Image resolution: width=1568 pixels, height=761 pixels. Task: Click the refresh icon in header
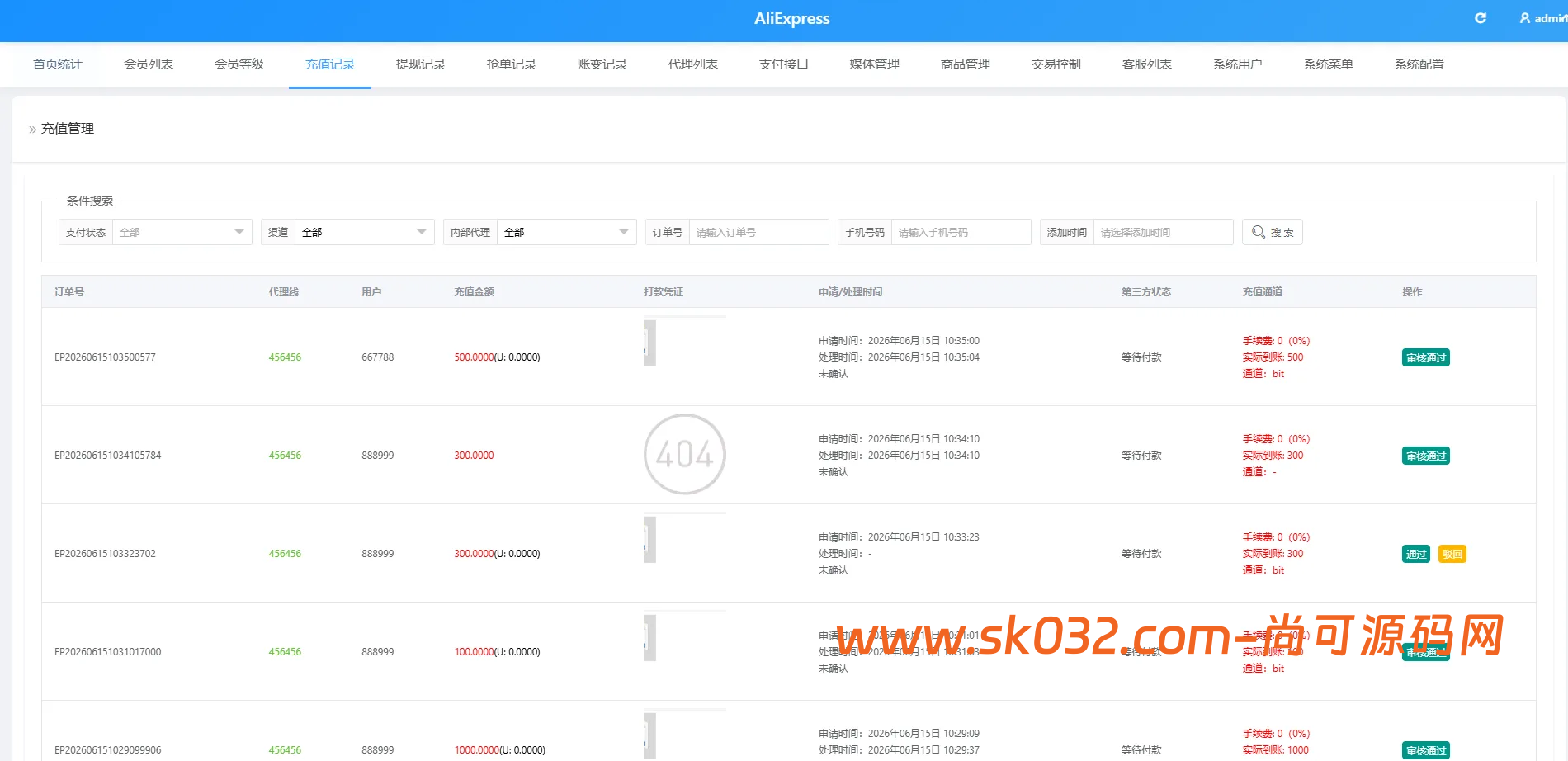[1481, 18]
